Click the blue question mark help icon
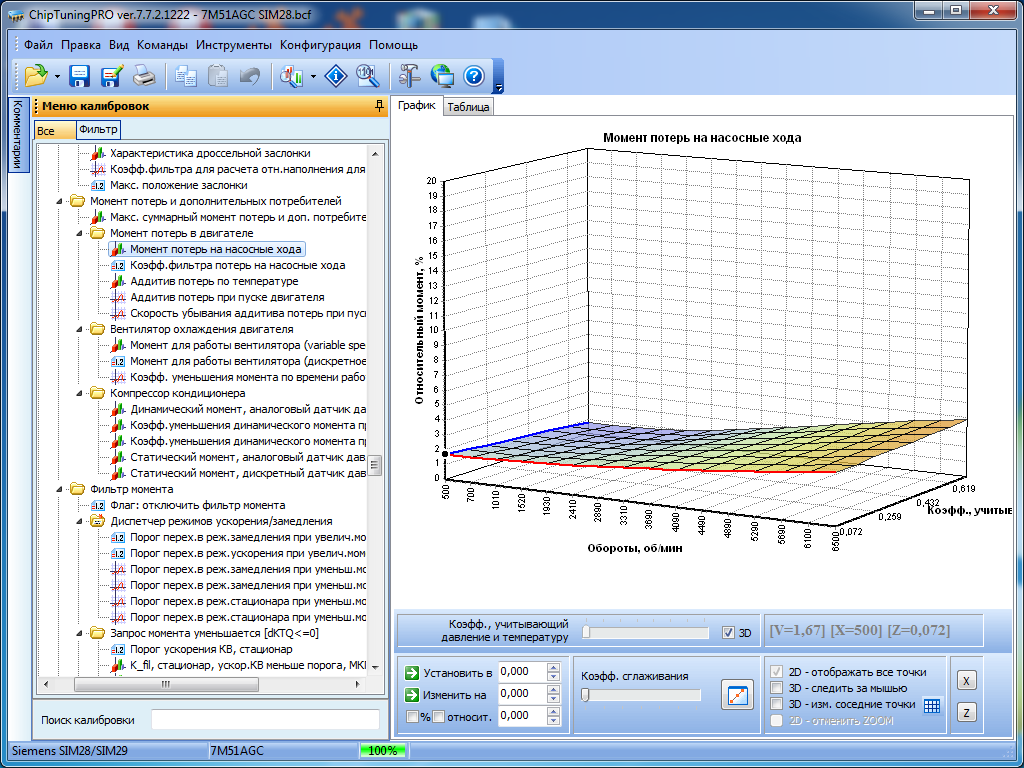This screenshot has width=1024, height=768. (474, 76)
